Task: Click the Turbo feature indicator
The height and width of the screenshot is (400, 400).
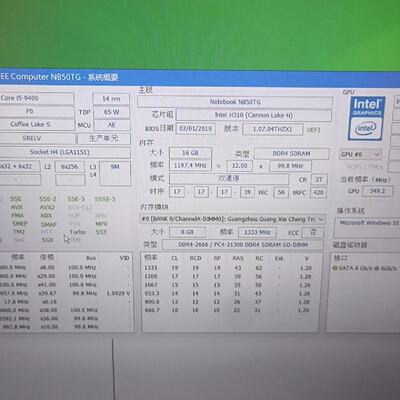Action: pyautogui.click(x=78, y=232)
